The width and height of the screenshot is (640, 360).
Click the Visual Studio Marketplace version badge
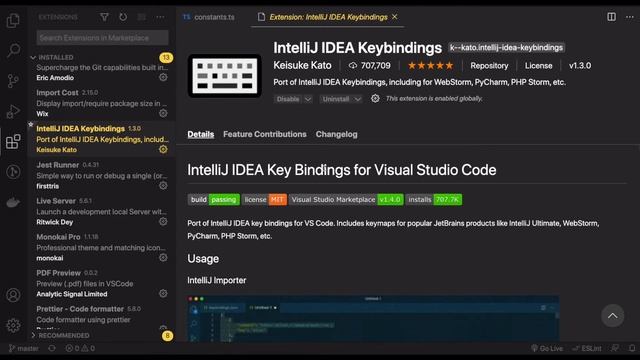(x=346, y=200)
